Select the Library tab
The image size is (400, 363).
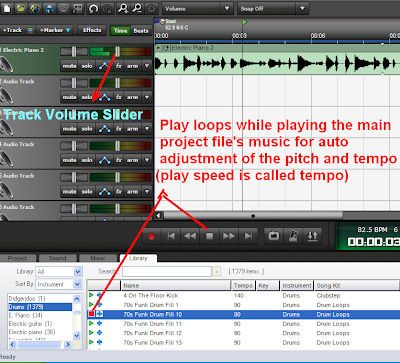(x=138, y=258)
